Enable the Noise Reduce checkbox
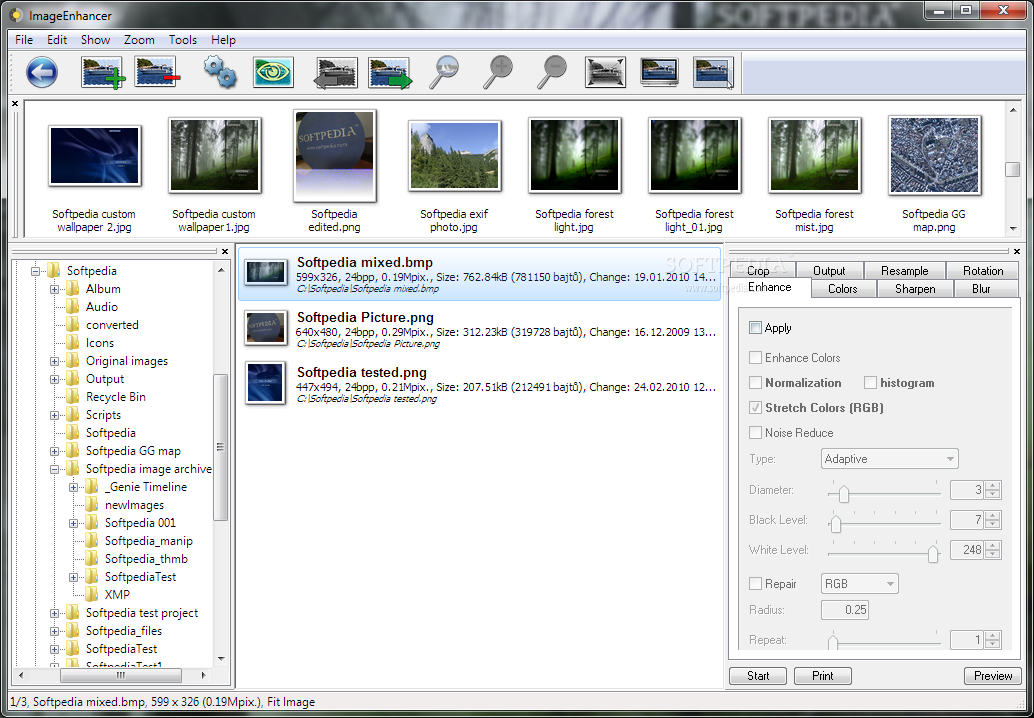The height and width of the screenshot is (718, 1034). click(756, 433)
